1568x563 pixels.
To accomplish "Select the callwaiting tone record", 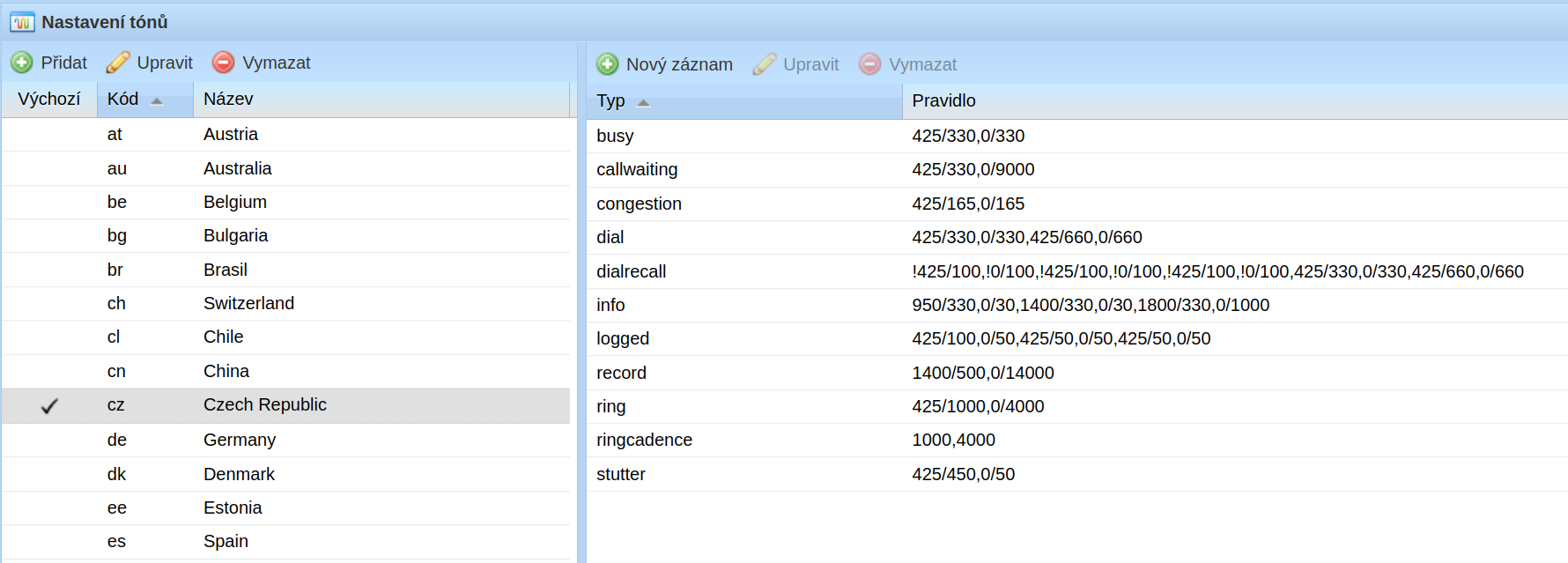I will [x=1077, y=170].
